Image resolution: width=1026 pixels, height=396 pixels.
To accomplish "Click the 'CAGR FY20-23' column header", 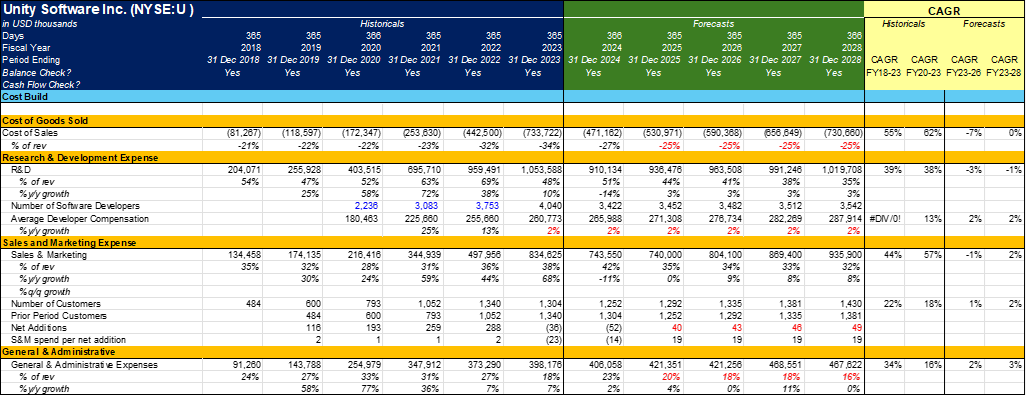I will [925, 67].
